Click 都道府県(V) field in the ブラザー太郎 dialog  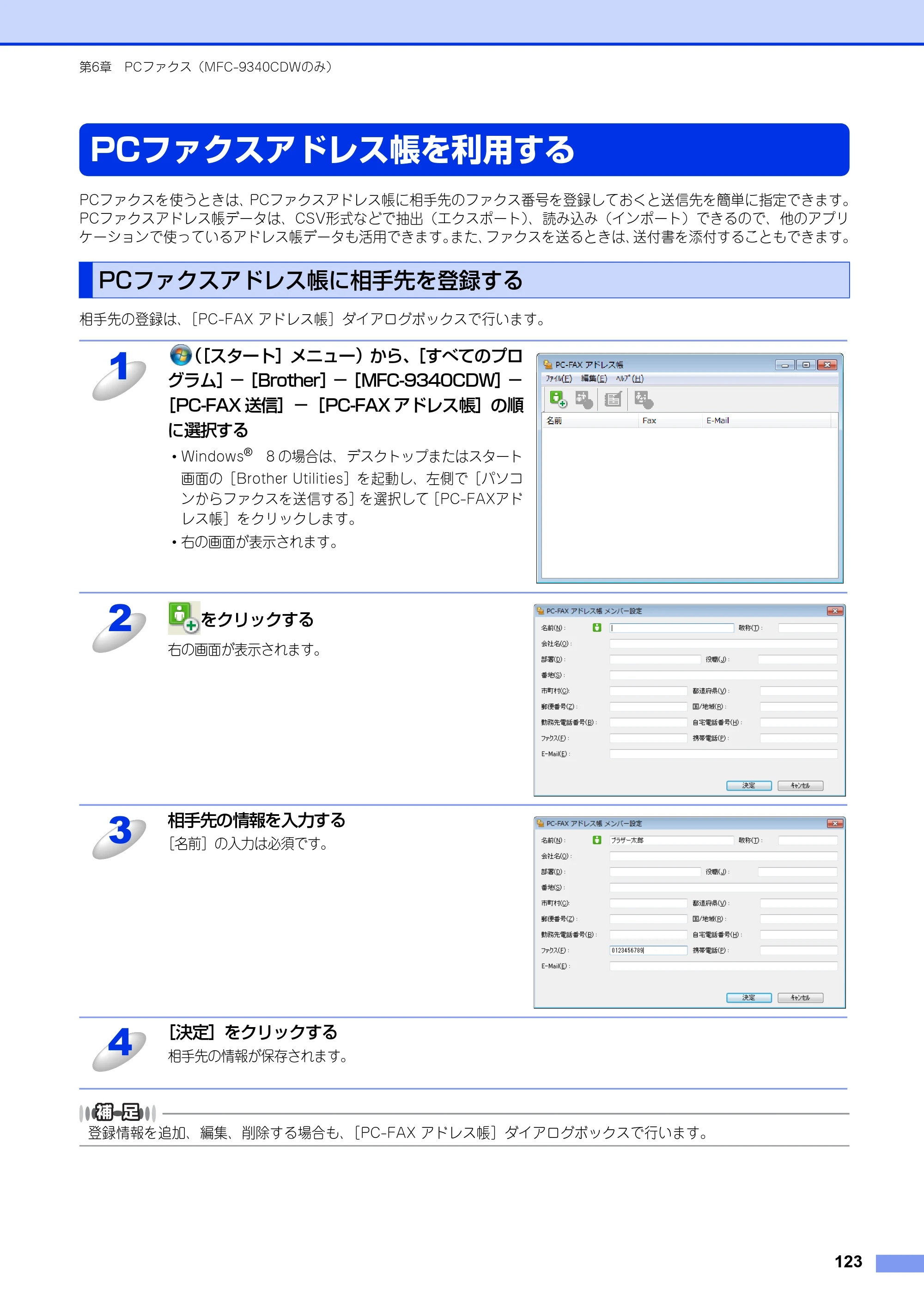(x=799, y=903)
